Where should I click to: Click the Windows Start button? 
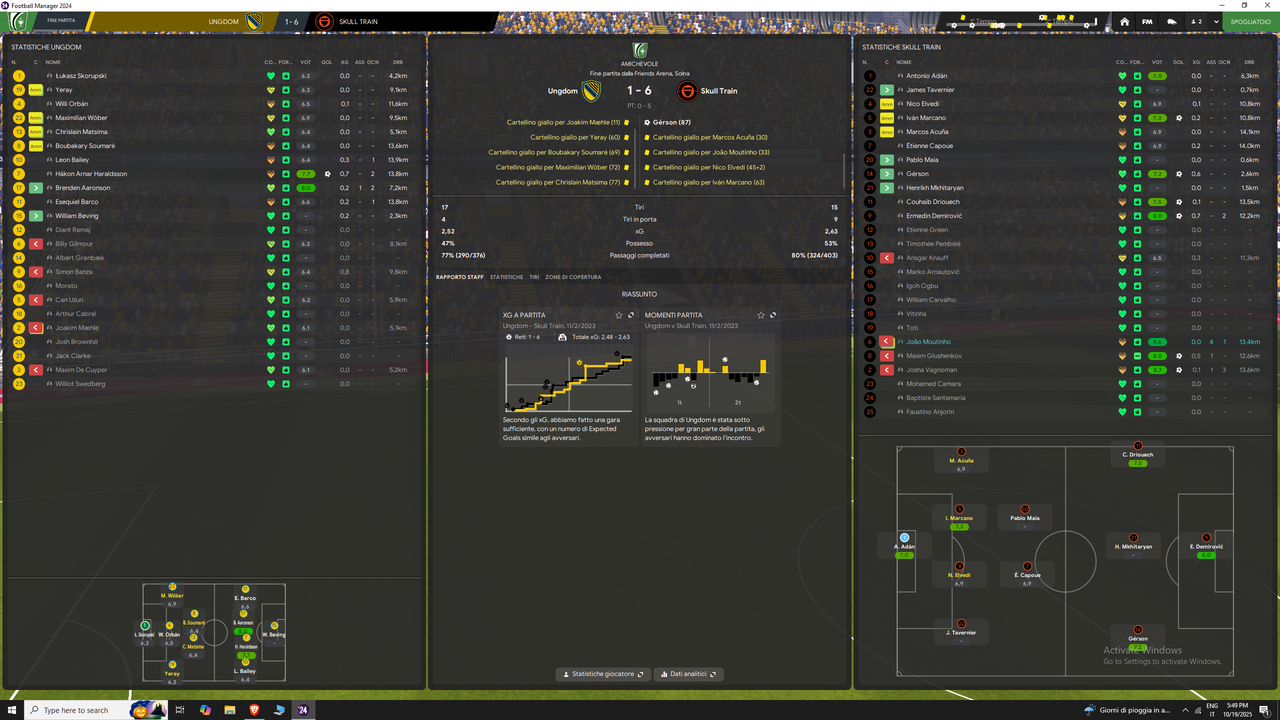click(12, 710)
